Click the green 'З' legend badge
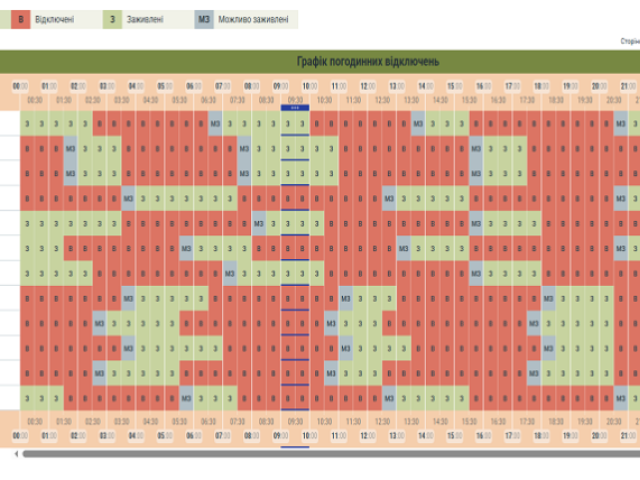The image size is (640, 480). [x=112, y=19]
